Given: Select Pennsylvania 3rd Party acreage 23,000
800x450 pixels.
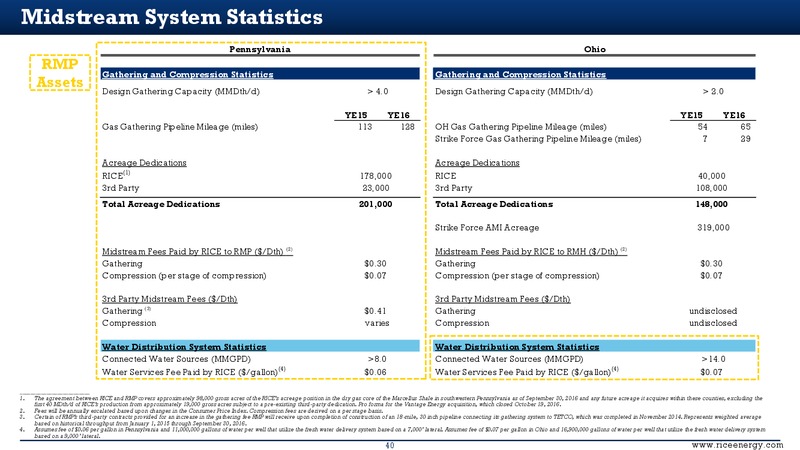Looking at the screenshot, I should click(x=376, y=188).
